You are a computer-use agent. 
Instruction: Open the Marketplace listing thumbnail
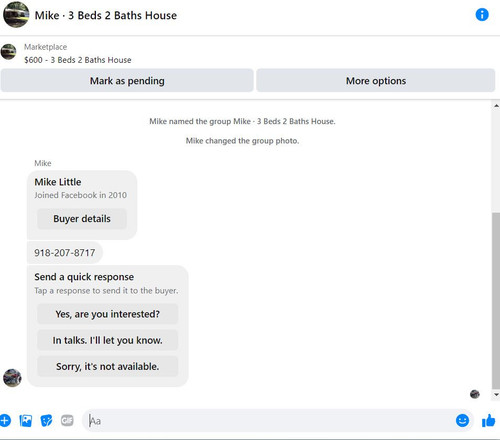tap(8, 52)
